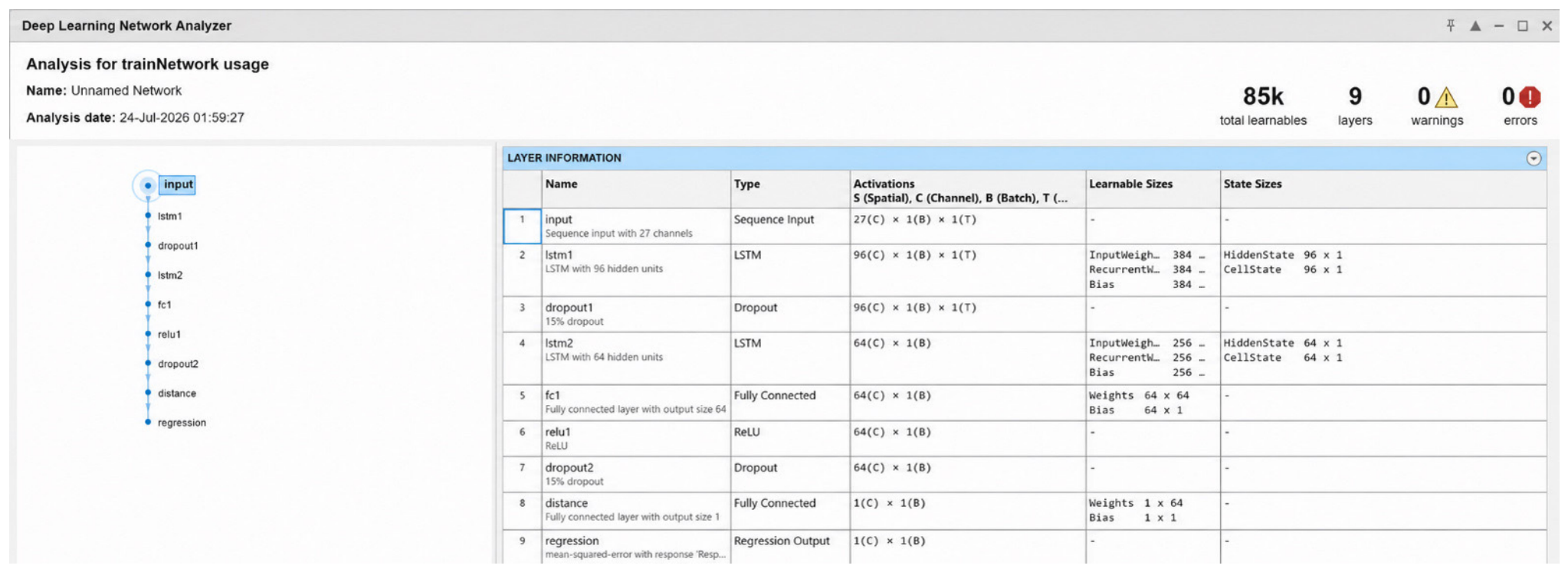The image size is (1568, 572).
Task: Click the dropout1 name cell in table
Action: pyautogui.click(x=636, y=314)
